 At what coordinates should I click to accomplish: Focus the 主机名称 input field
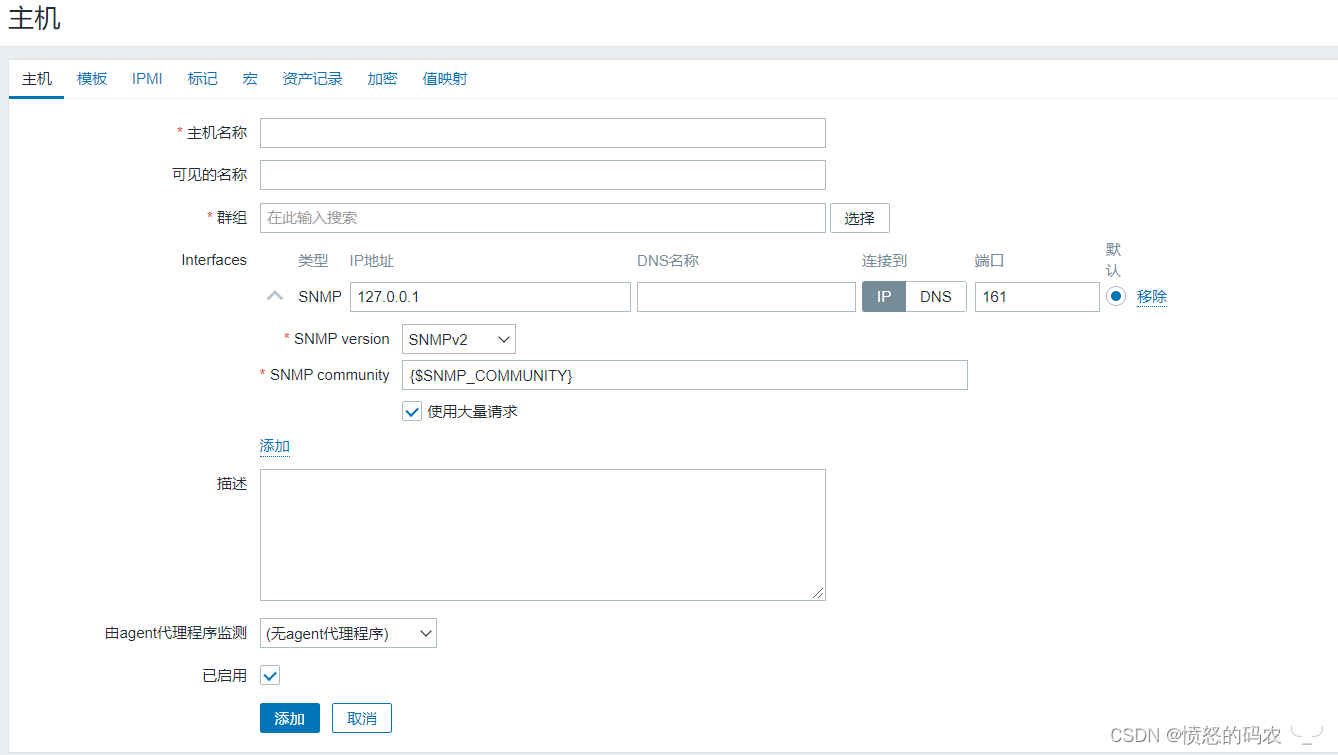point(543,133)
